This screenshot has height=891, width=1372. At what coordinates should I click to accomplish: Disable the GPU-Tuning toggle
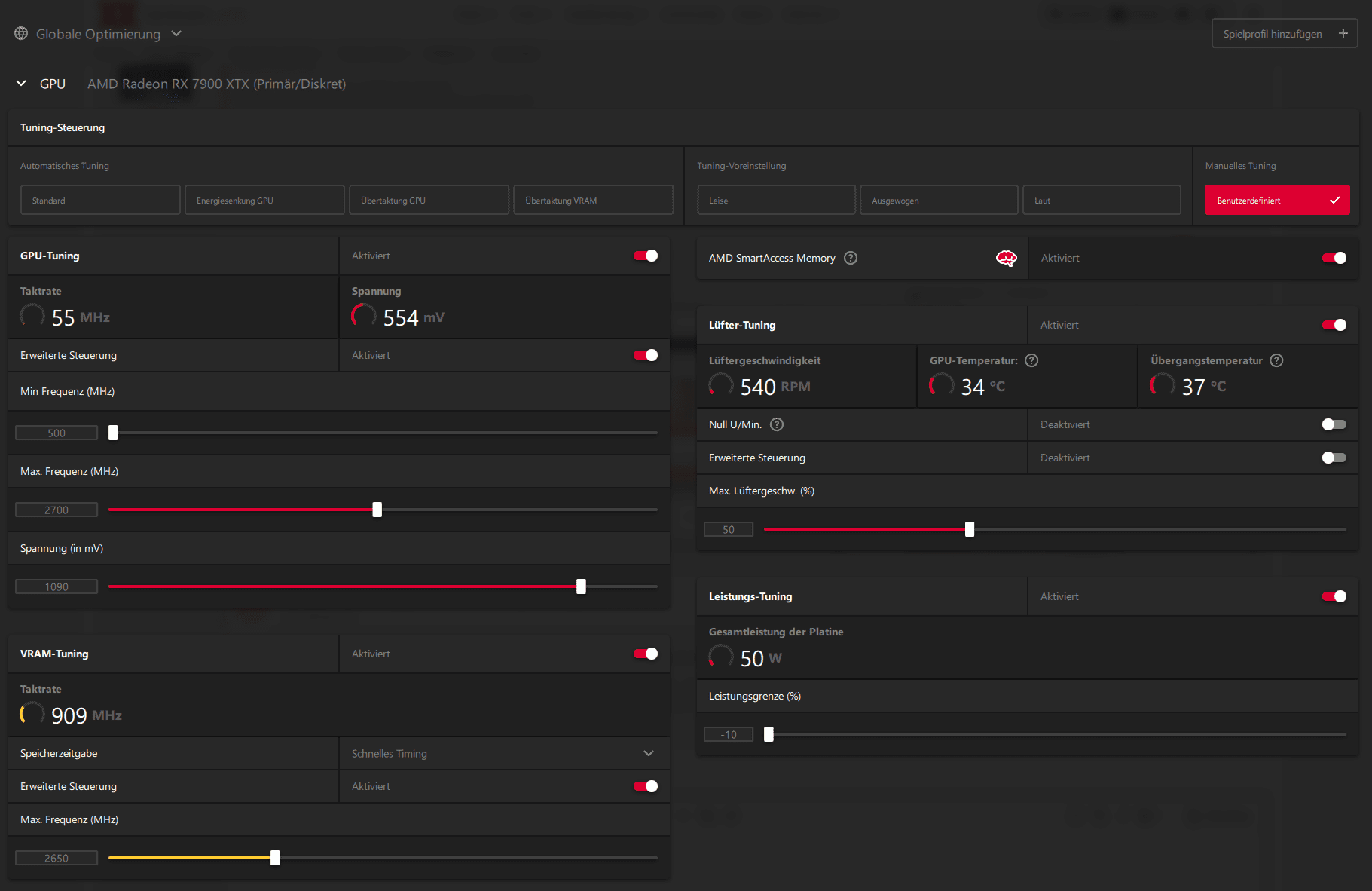646,256
